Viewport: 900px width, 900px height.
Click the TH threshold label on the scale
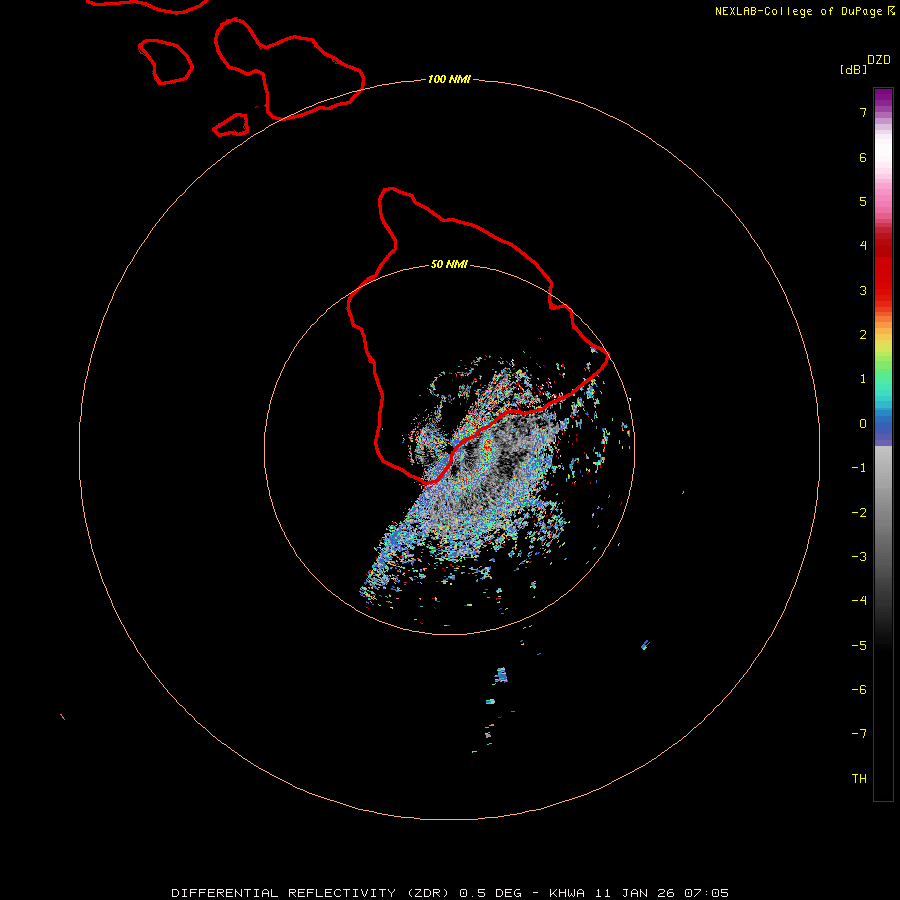pos(859,779)
